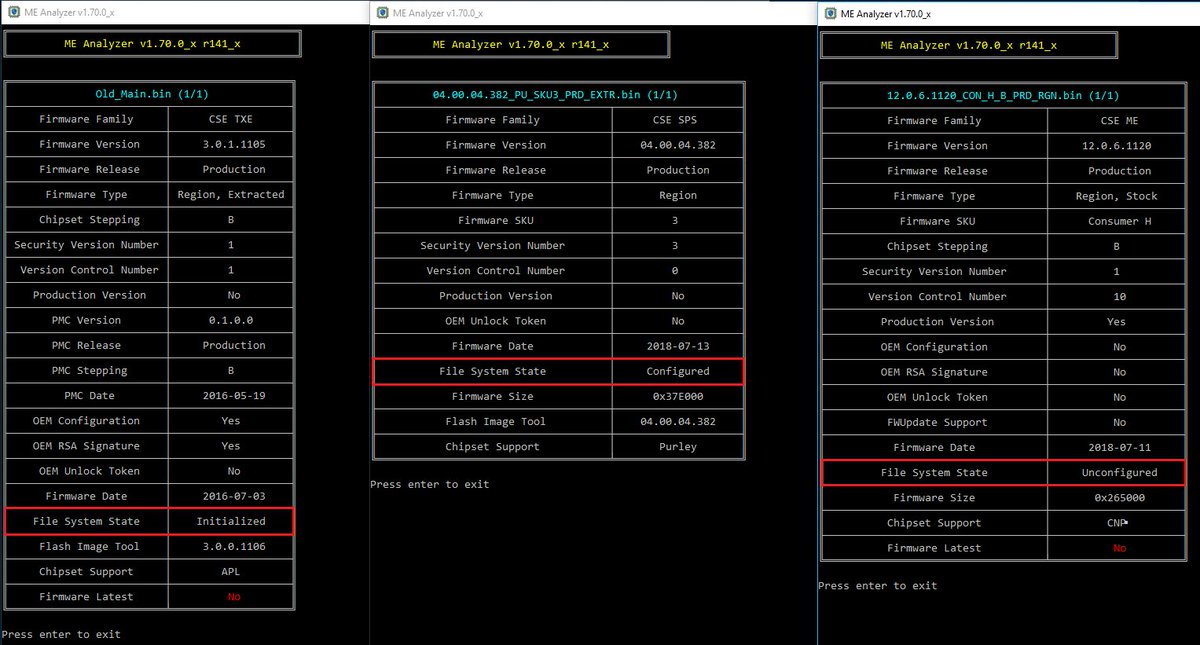Screen dimensions: 1200x645
Task: Select the 'Initialized' file system state value
Action: click(231, 521)
